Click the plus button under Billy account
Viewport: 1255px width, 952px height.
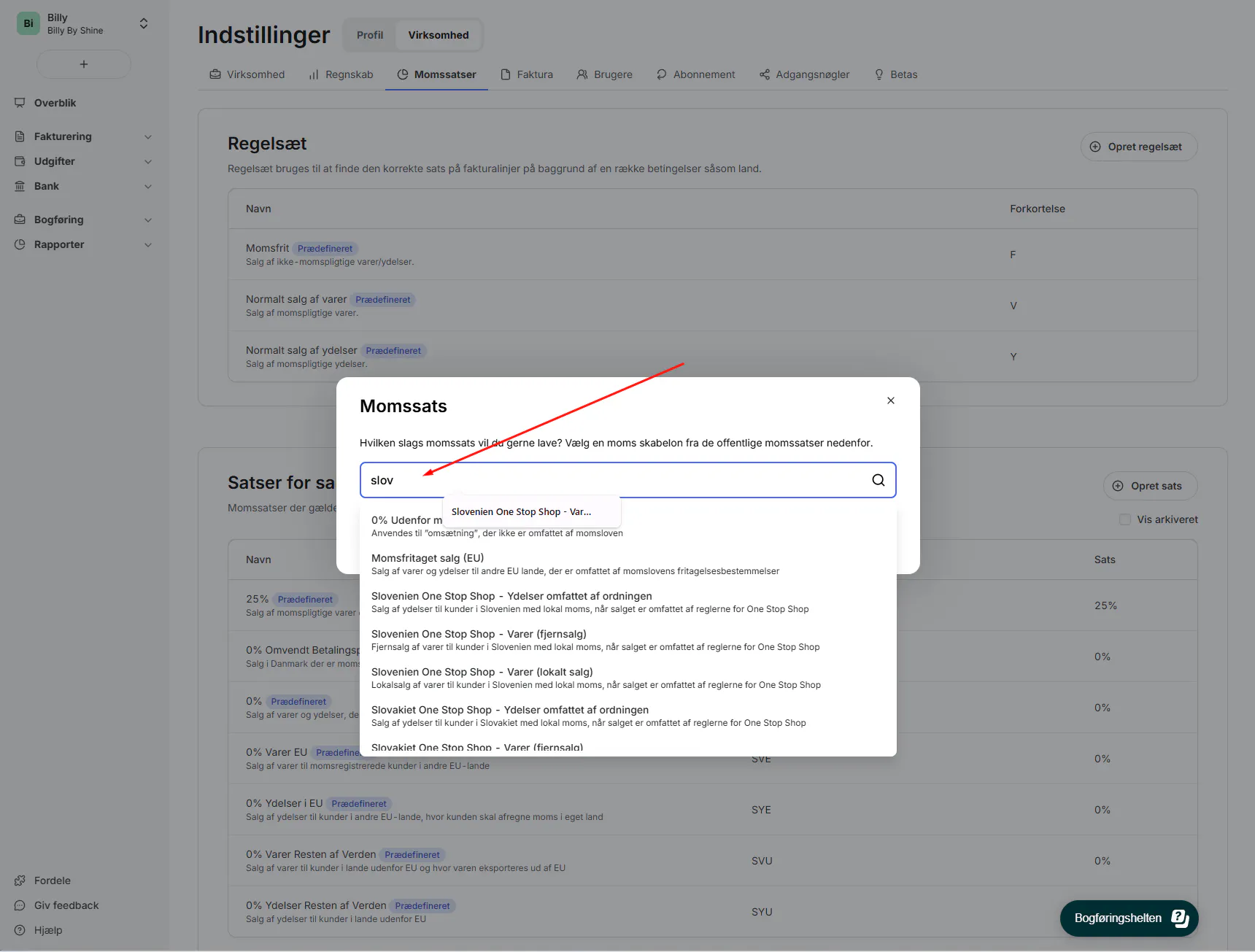pos(84,64)
